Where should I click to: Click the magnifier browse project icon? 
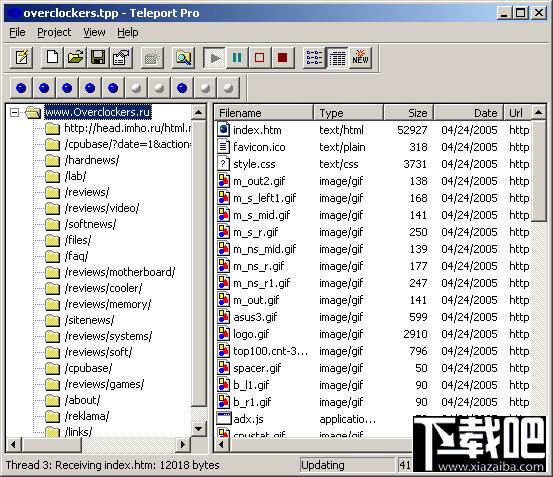click(x=183, y=57)
